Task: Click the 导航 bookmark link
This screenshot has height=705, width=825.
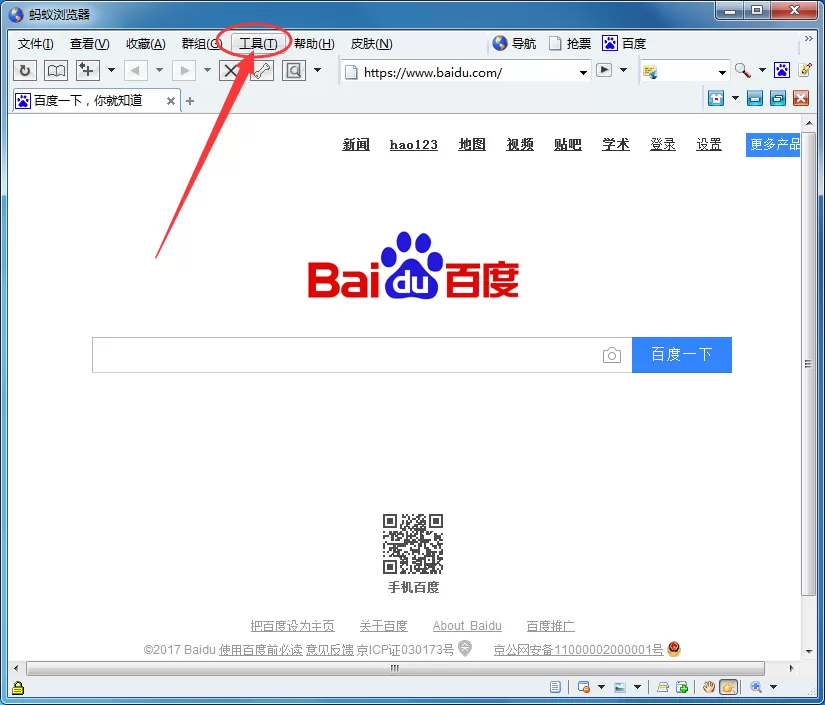Action: (515, 44)
